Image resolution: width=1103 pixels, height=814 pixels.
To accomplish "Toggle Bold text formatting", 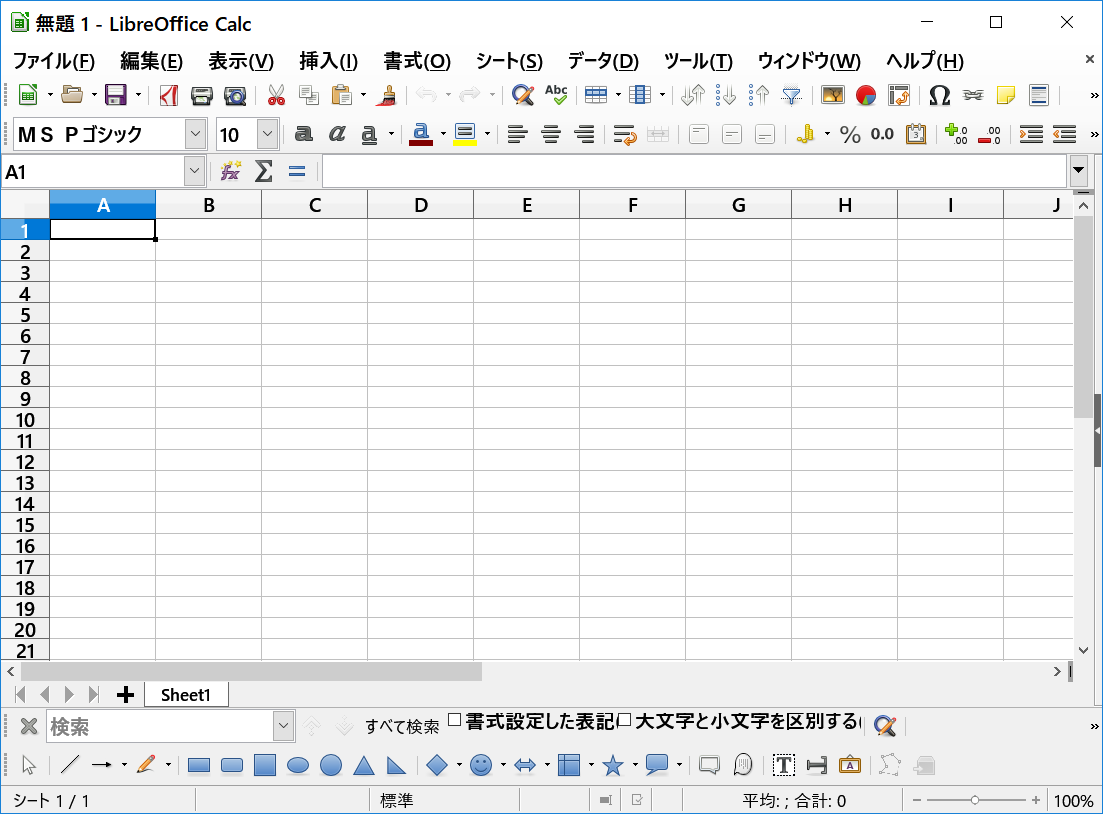I will coord(303,134).
